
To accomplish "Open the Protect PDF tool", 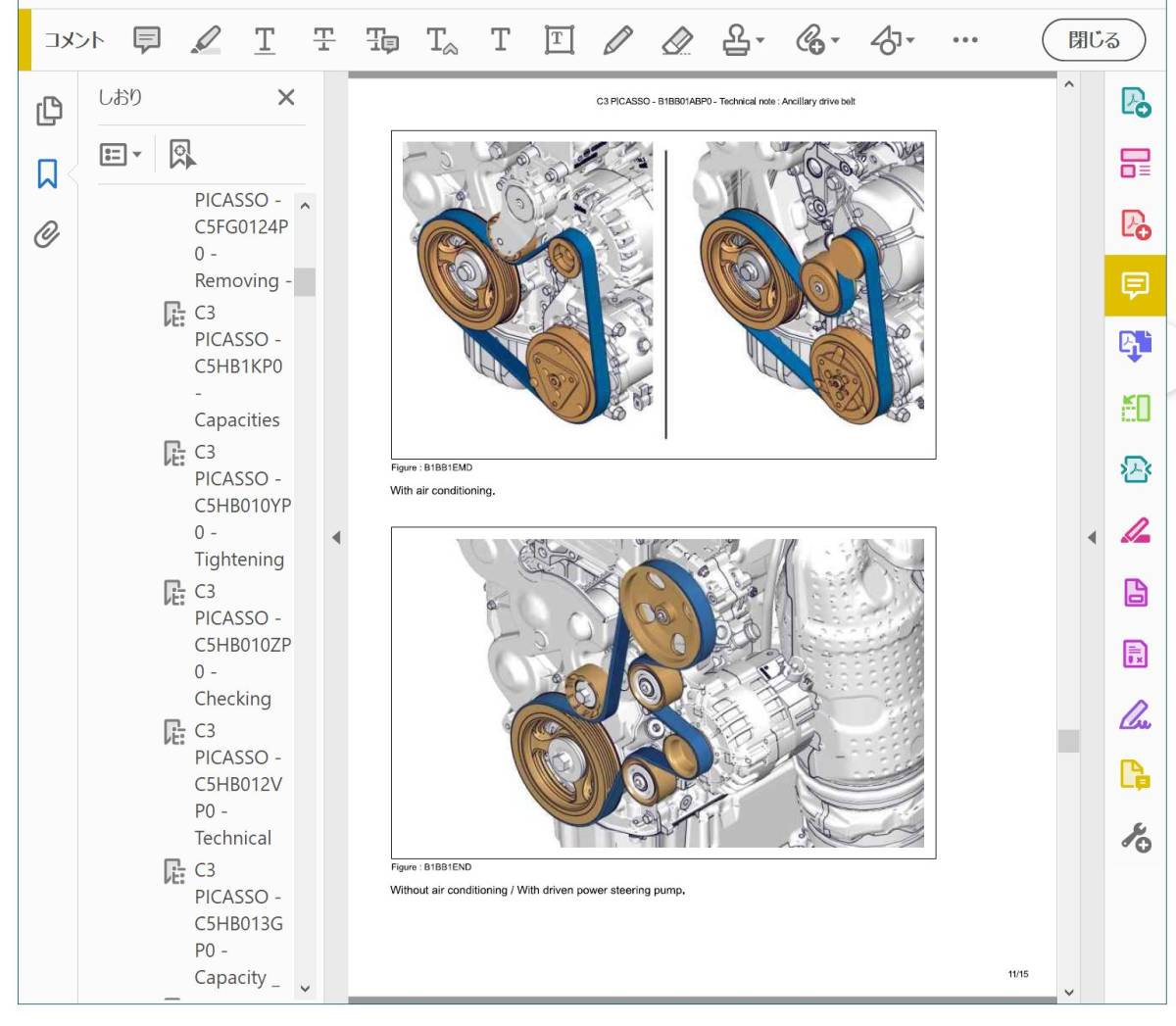I will [x=1135, y=592].
